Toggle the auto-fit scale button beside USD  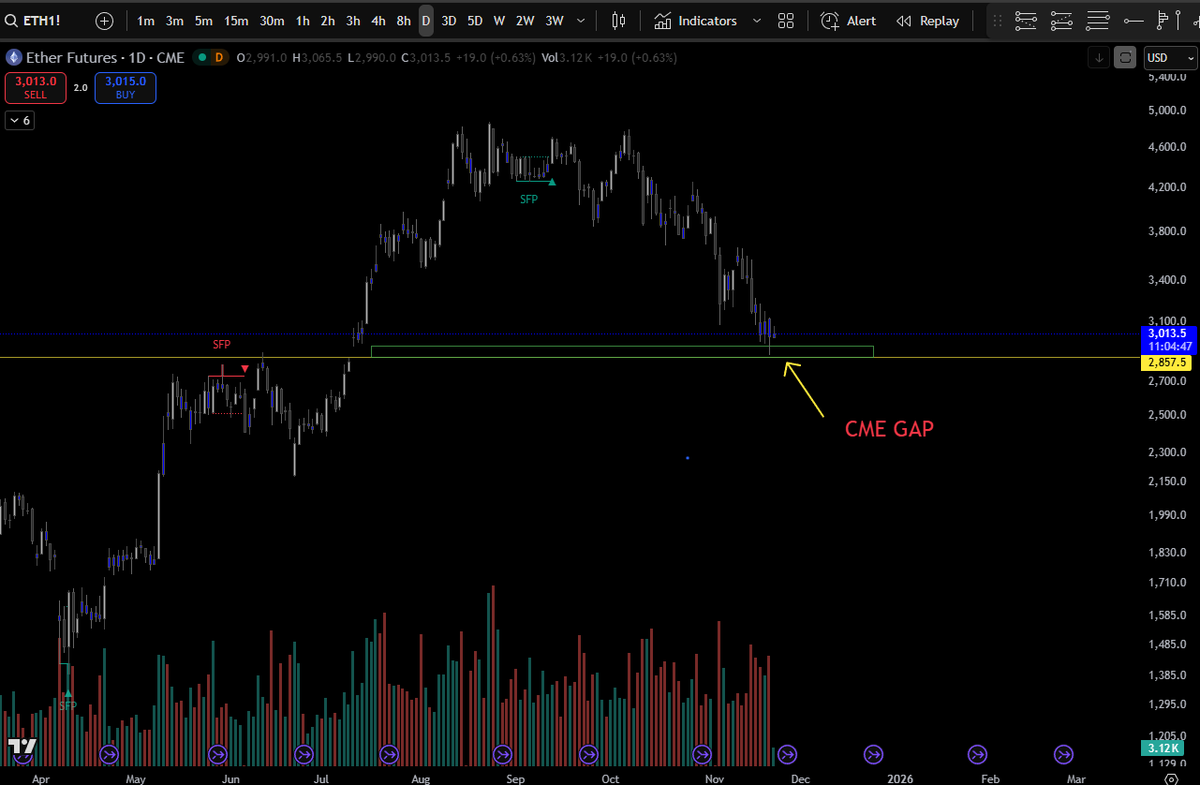pyautogui.click(x=1126, y=58)
